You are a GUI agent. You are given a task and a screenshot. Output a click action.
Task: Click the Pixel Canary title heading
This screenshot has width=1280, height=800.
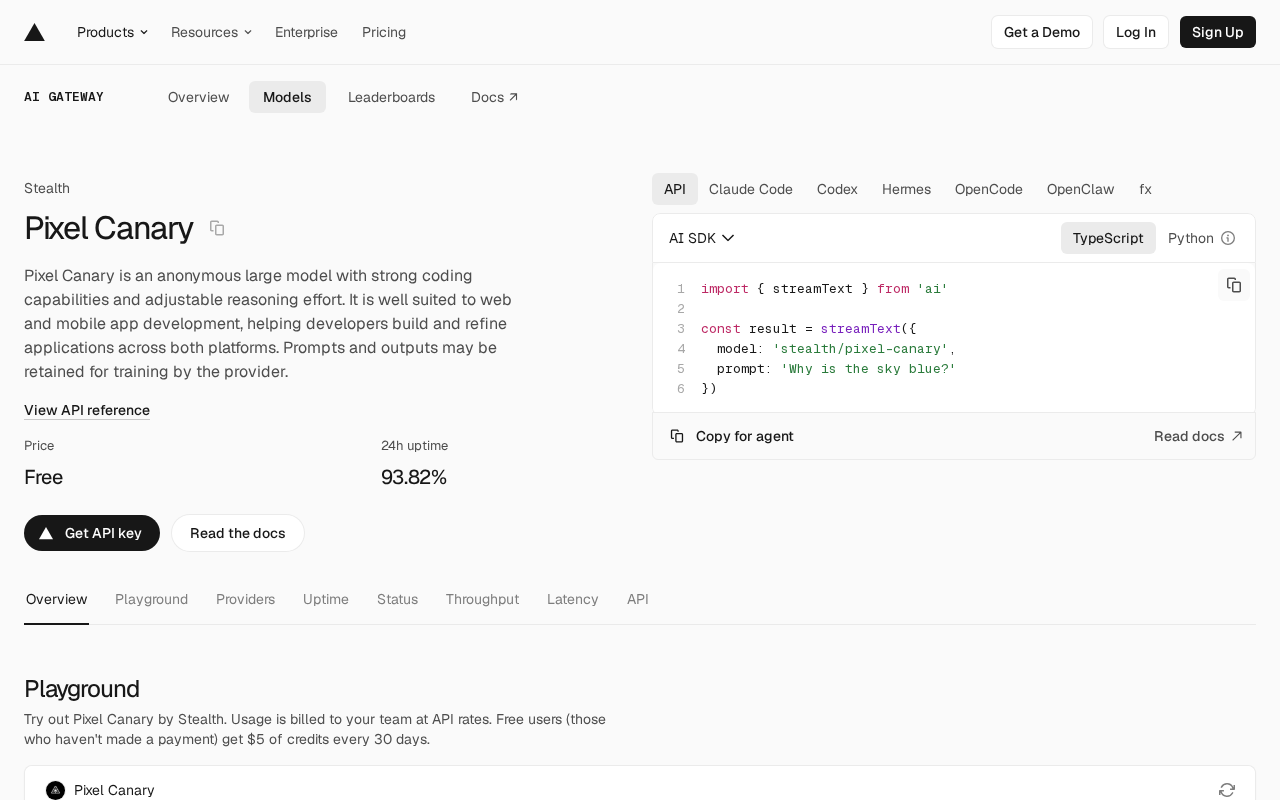[108, 228]
